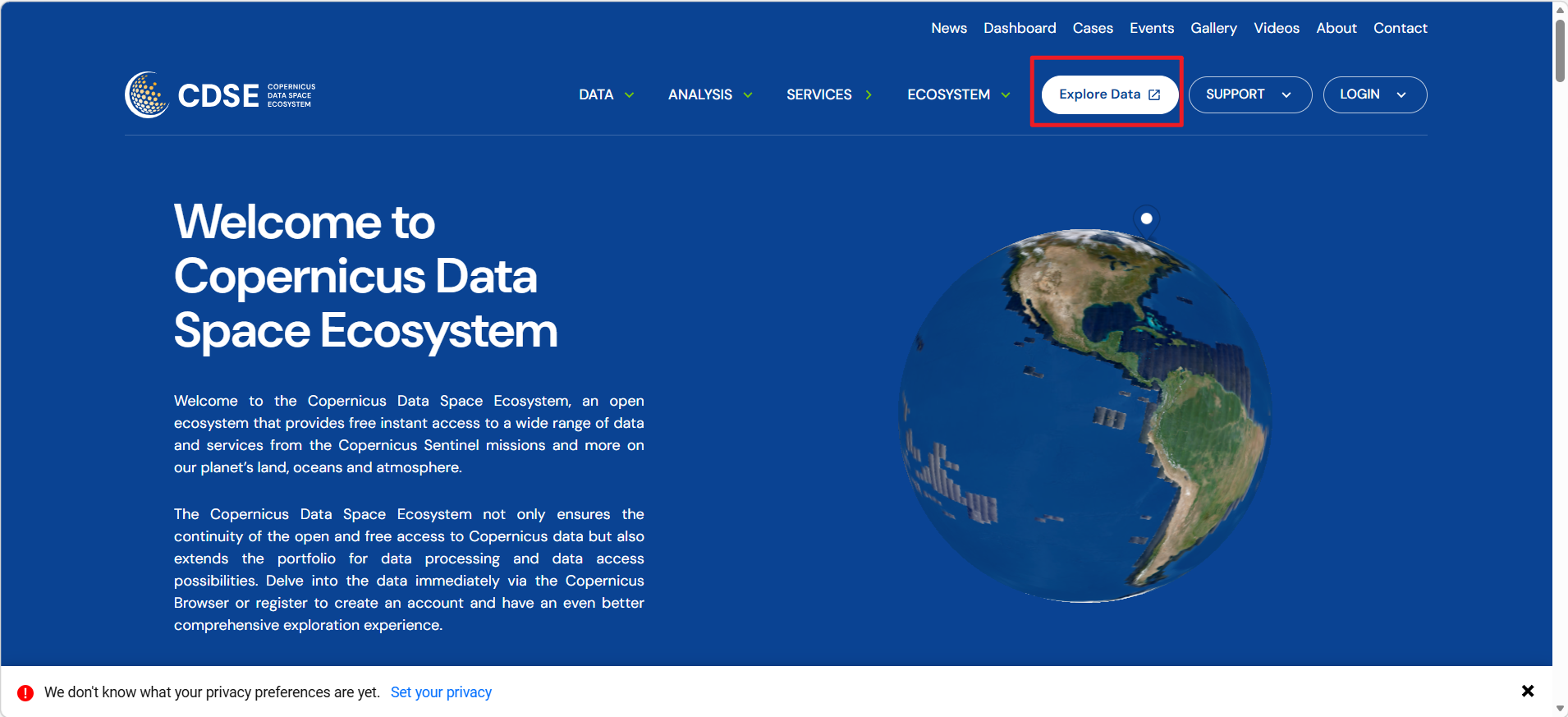
Task: Click the CDSE Copernicus logo
Action: pyautogui.click(x=220, y=94)
